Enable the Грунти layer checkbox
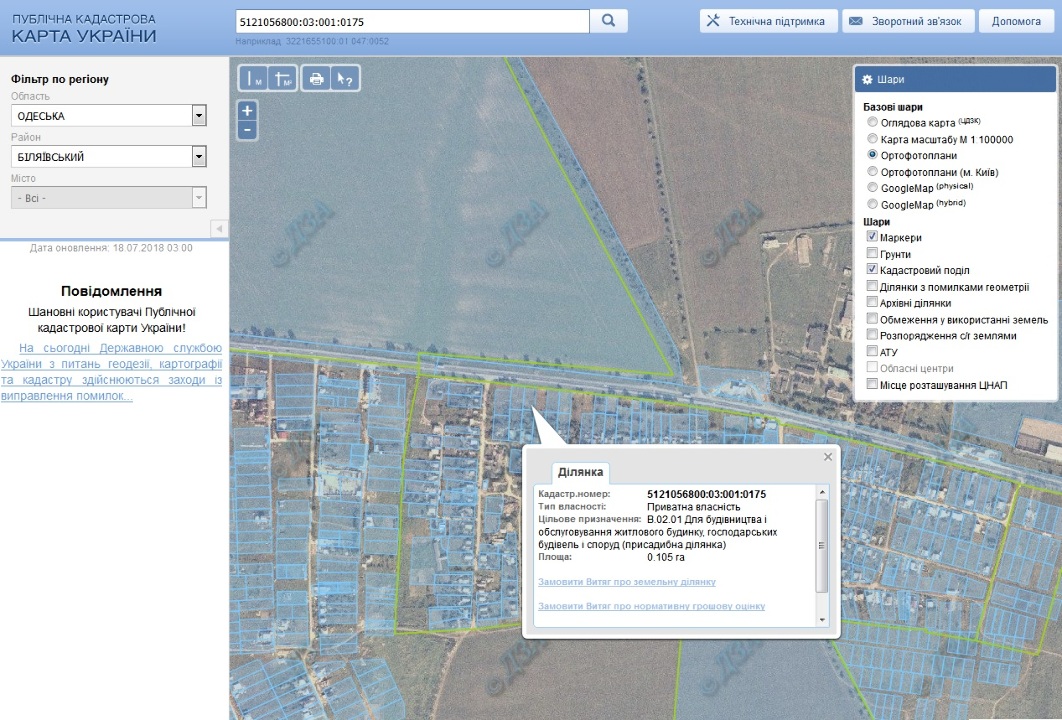This screenshot has height=720, width=1062. [x=872, y=254]
